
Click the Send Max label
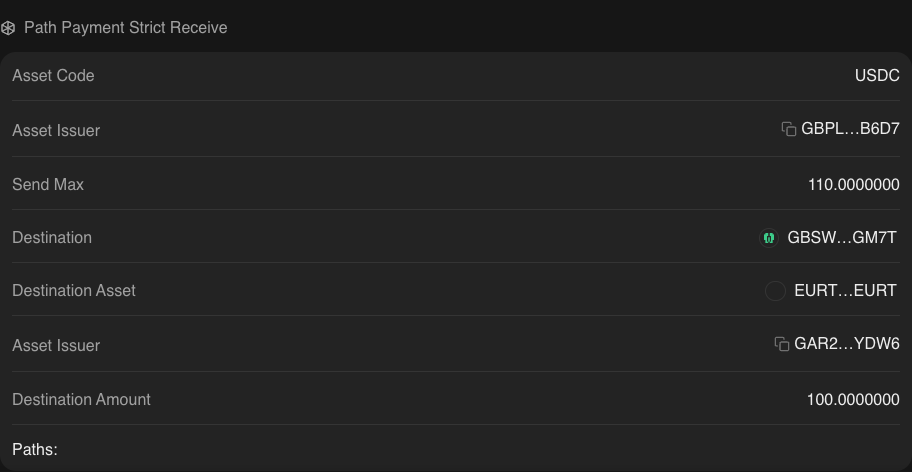click(x=48, y=185)
